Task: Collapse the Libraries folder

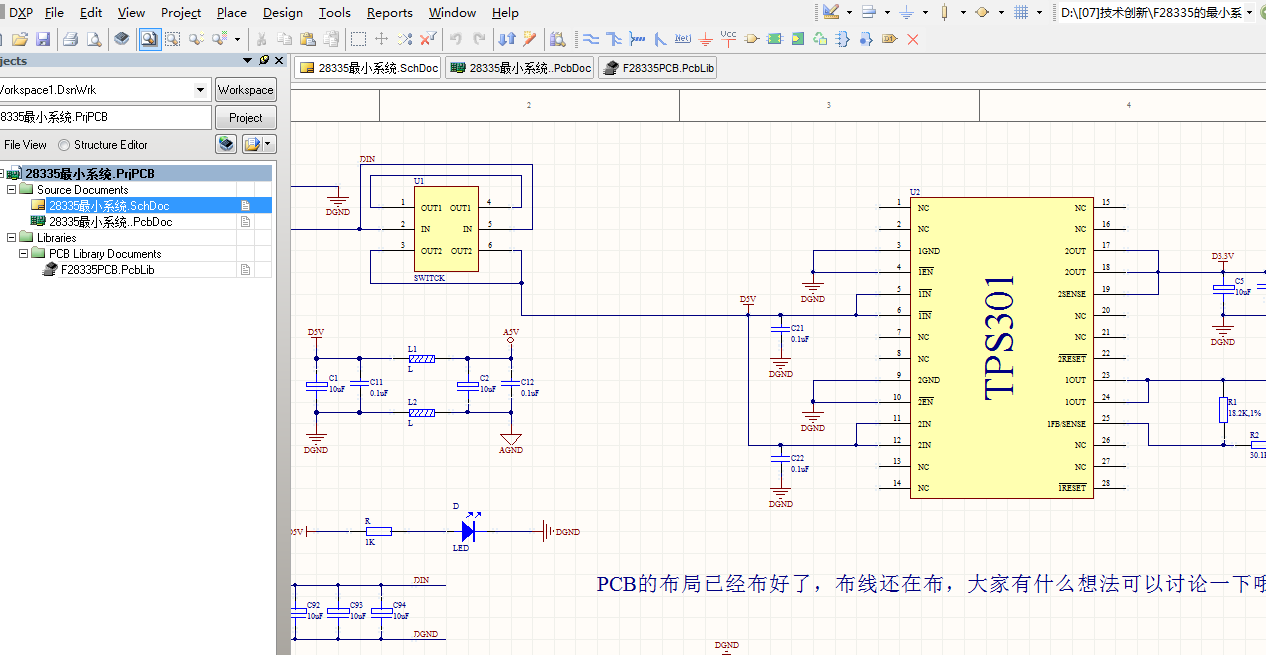Action: point(12,237)
